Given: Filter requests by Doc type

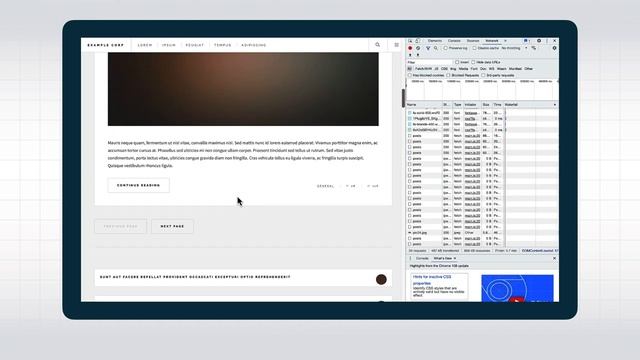Looking at the screenshot, I should tap(483, 69).
